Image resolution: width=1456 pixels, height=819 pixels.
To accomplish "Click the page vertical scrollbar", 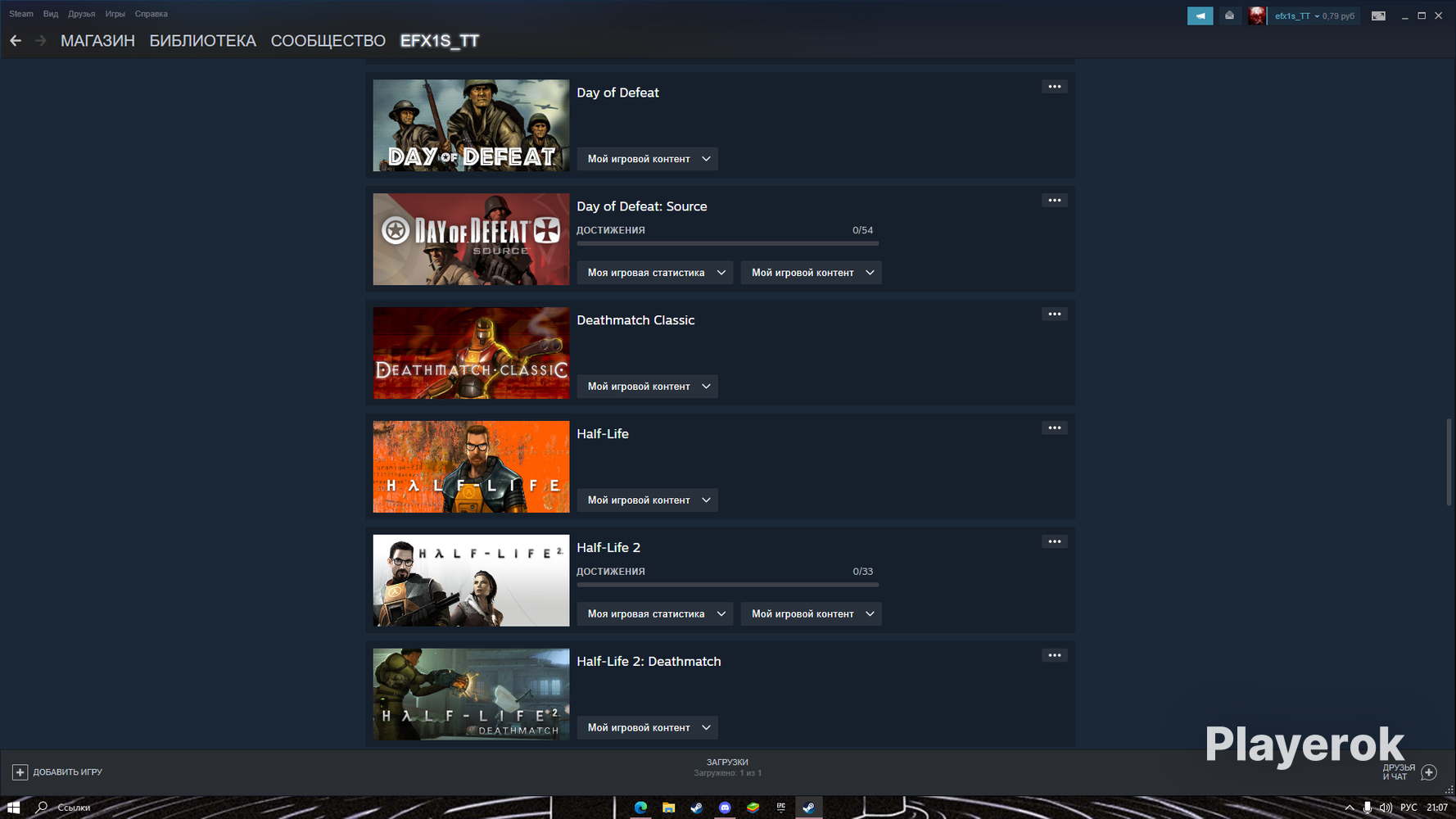I will point(1448,463).
